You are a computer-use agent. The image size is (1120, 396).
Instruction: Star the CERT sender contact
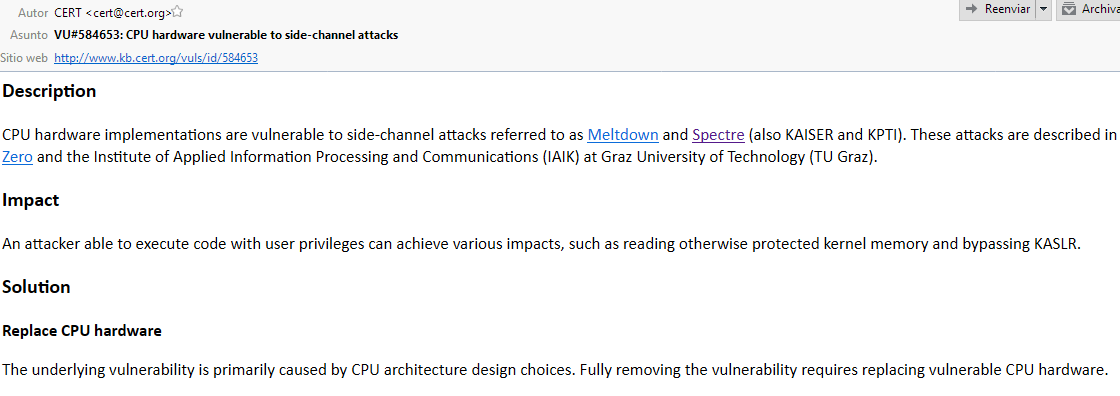178,11
